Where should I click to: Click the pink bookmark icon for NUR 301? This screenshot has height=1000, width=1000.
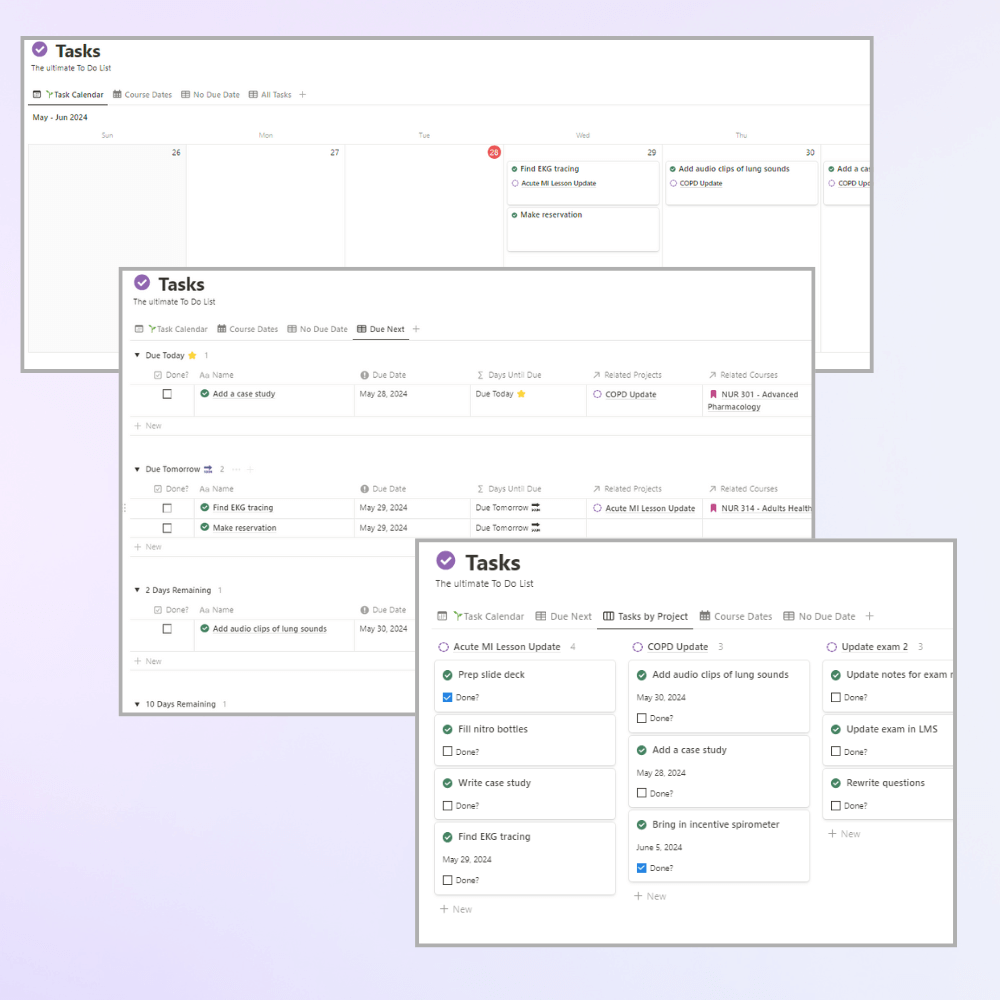pos(713,394)
